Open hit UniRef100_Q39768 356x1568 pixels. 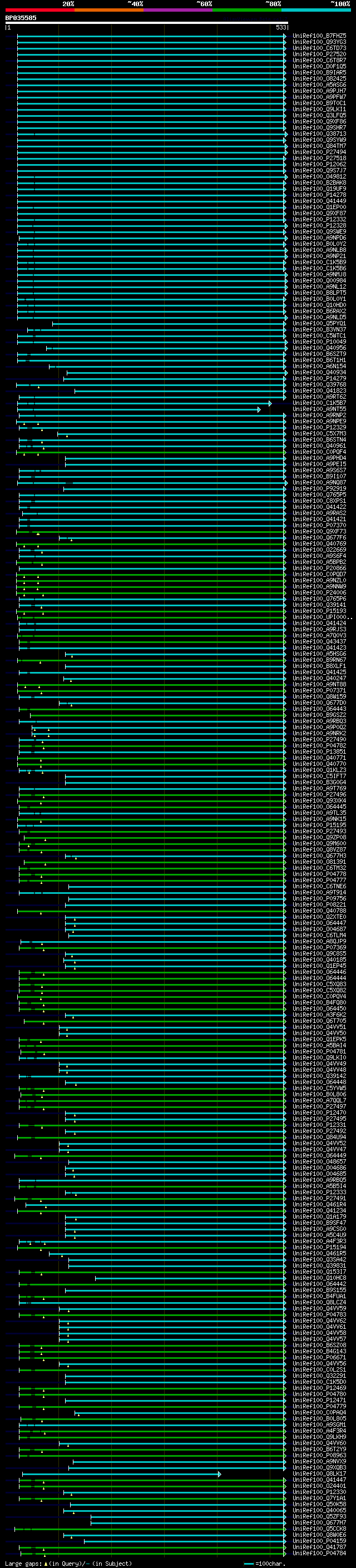[319, 385]
